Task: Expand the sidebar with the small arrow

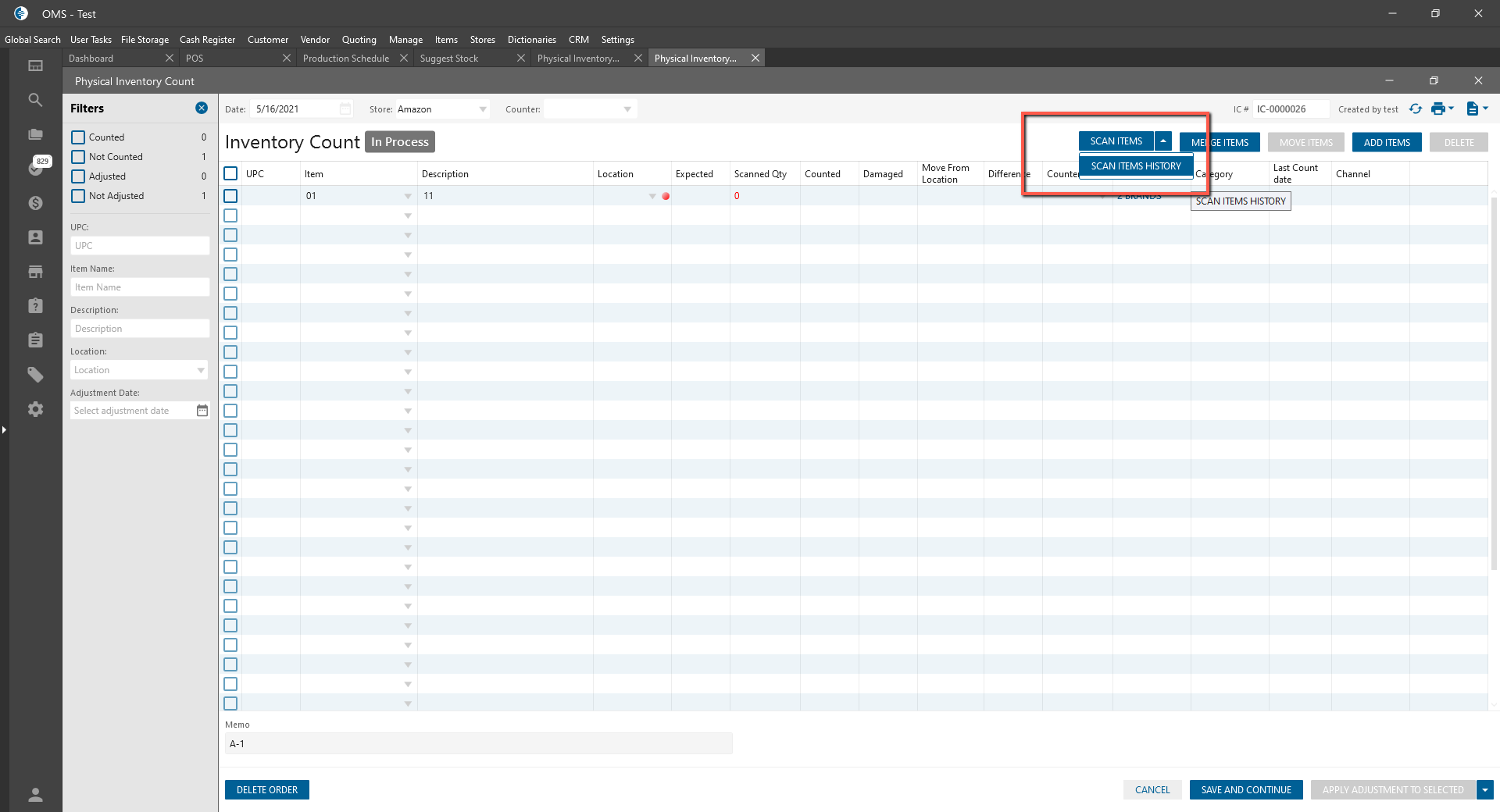Action: coord(4,429)
